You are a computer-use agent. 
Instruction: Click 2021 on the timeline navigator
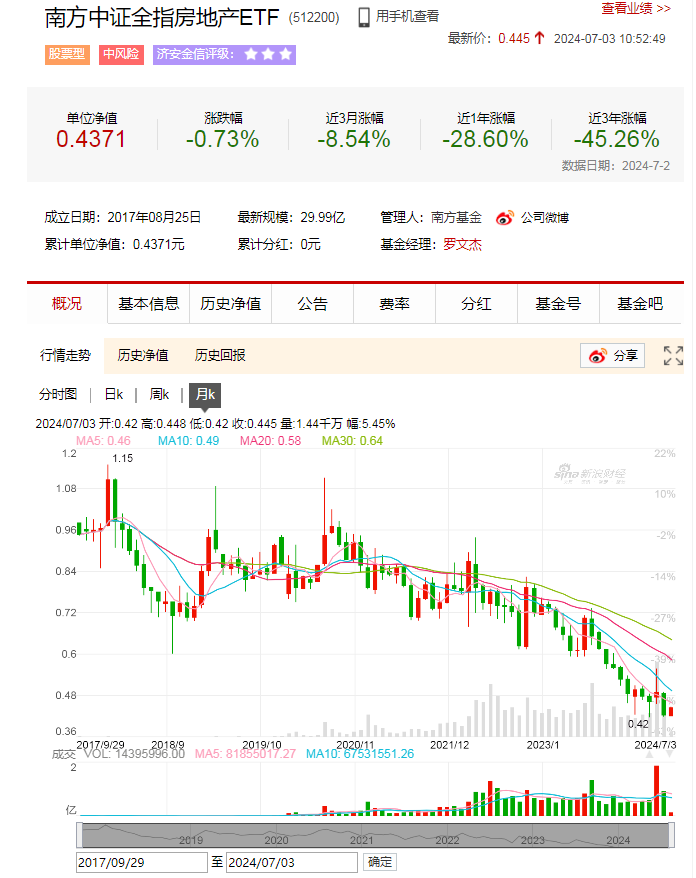pyautogui.click(x=362, y=840)
